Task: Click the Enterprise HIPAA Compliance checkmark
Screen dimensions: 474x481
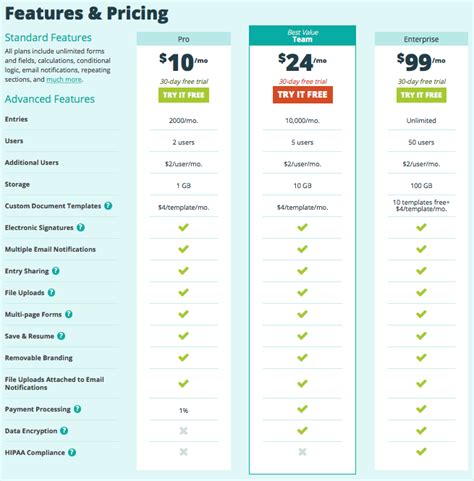Action: click(x=421, y=452)
